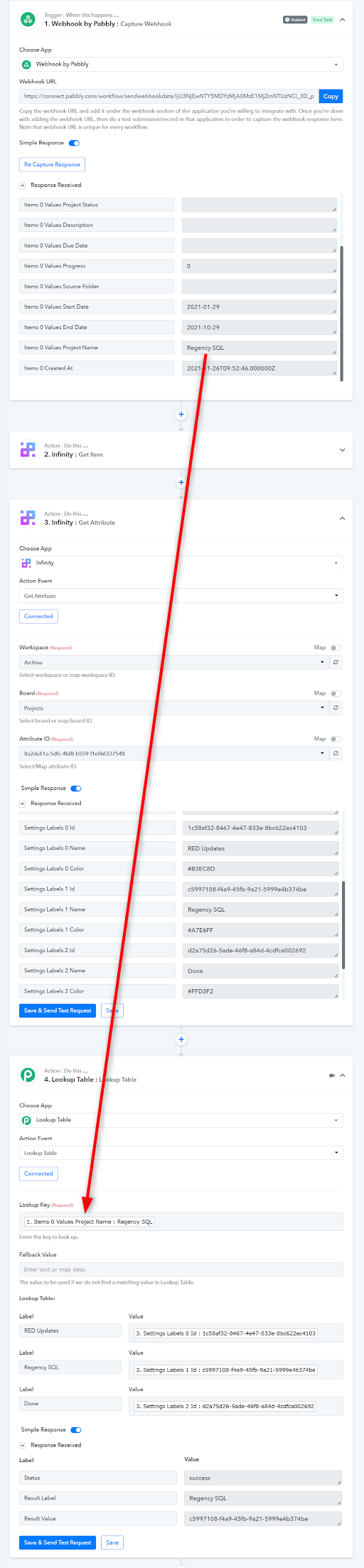Open the Archive workspace dropdown

(x=173, y=662)
